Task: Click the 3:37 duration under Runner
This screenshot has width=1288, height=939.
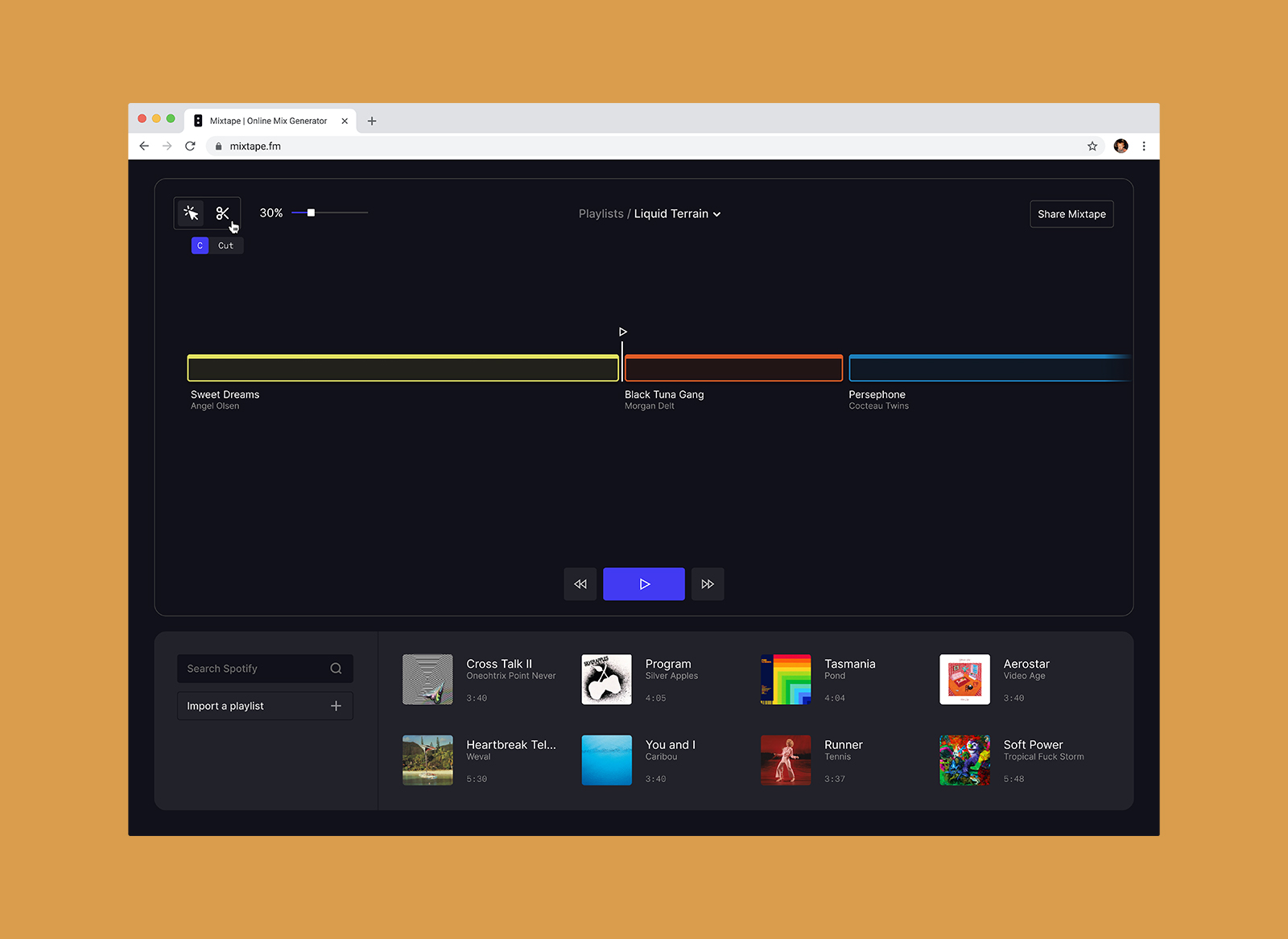Action: tap(835, 779)
